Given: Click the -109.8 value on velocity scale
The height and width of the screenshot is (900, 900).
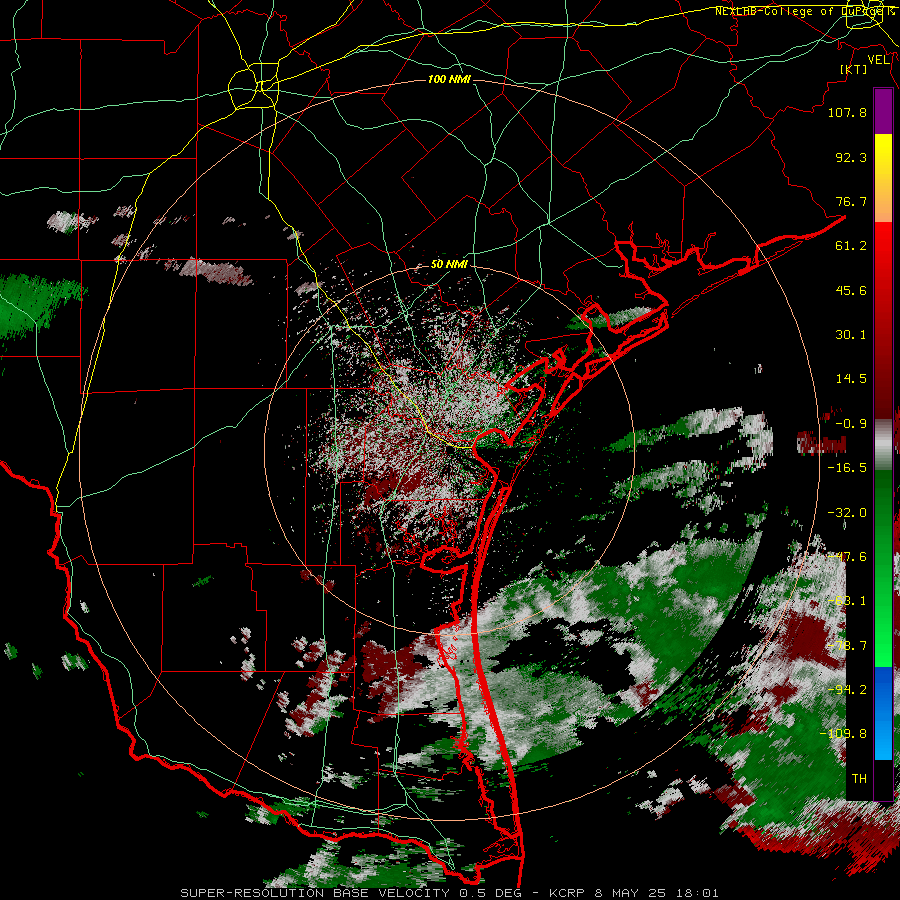Looking at the screenshot, I should point(843,734).
